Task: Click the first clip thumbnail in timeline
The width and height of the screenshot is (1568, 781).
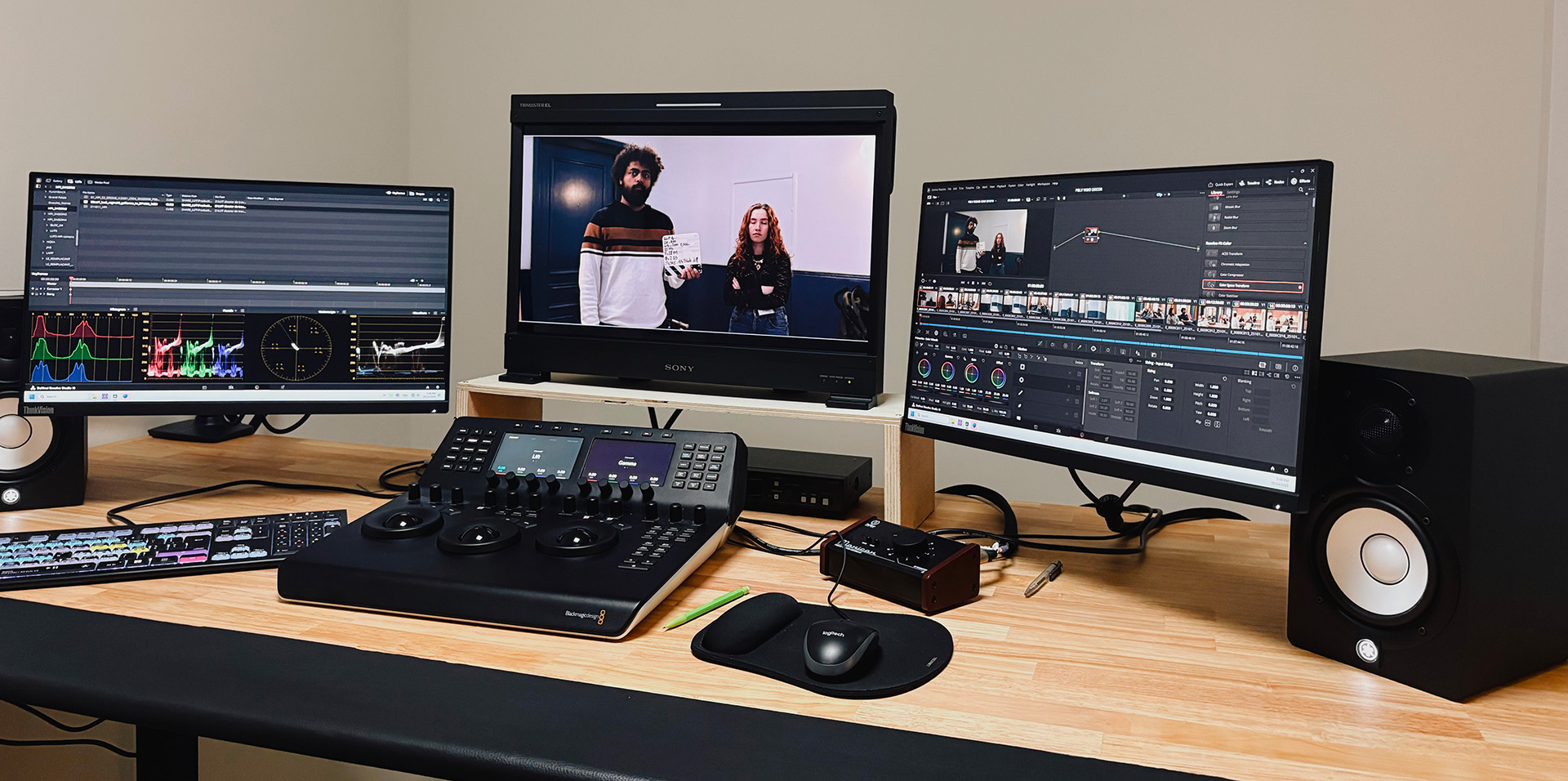Action: [x=929, y=299]
